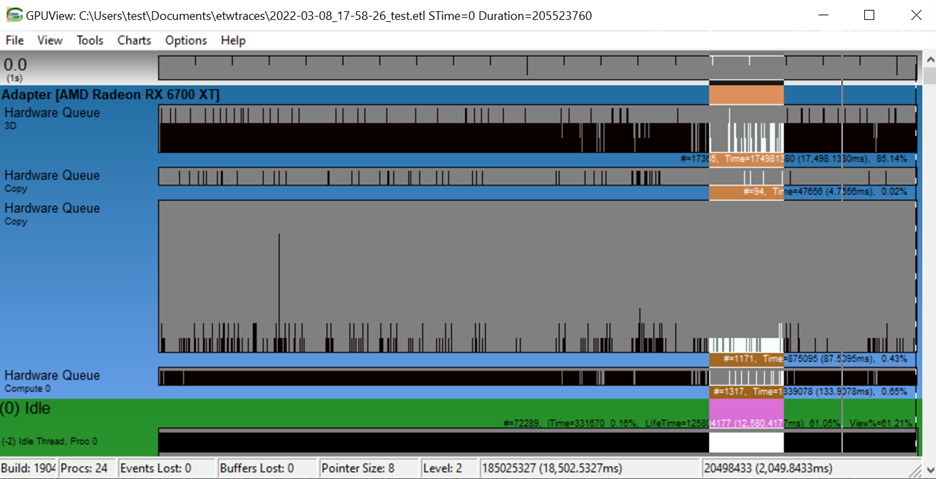The height and width of the screenshot is (479, 936).
Task: Select the Hardware Queue Compute 0 label
Action: coord(52,380)
